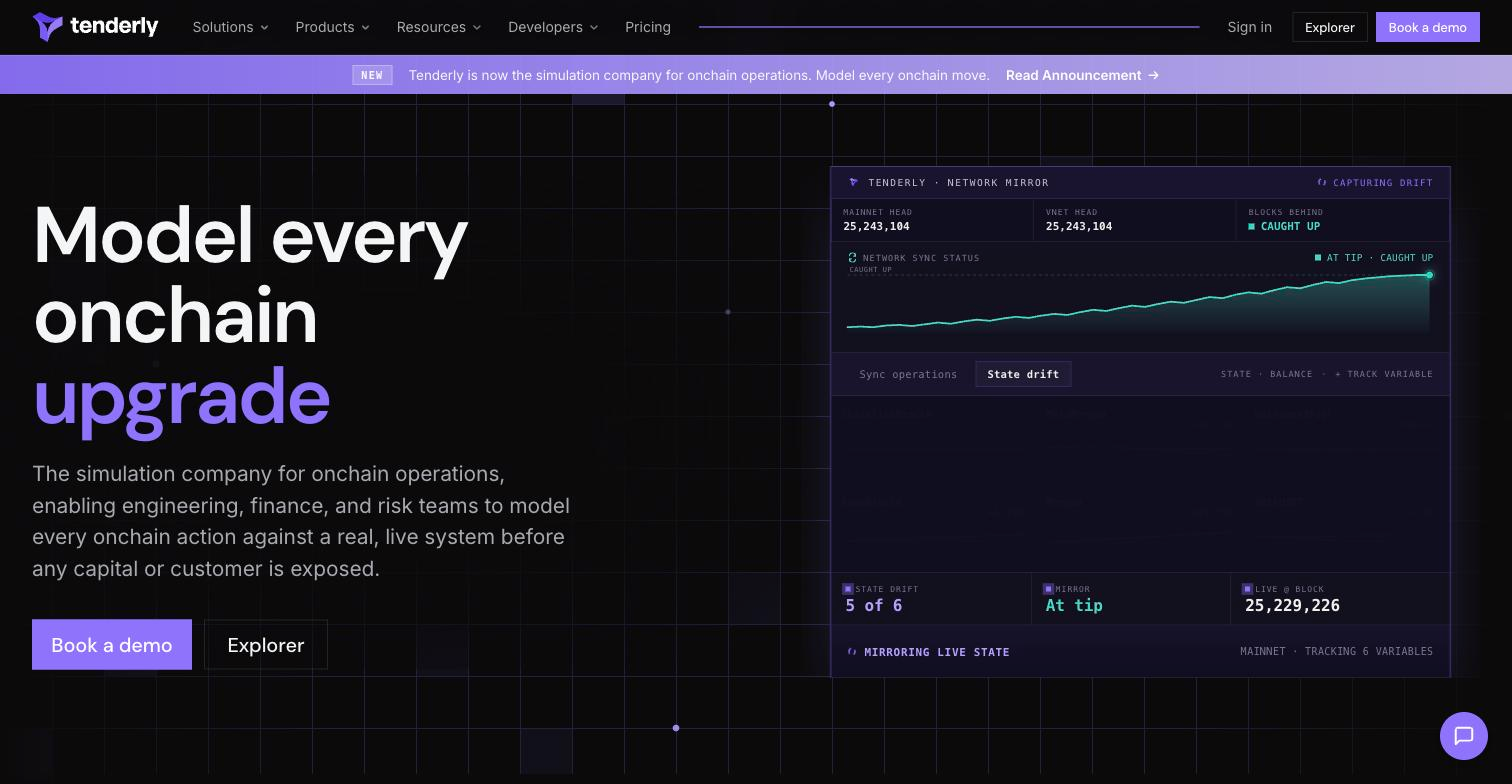Click the Mainnet Head value 25,243,104
The width and height of the screenshot is (1512, 784).
(x=876, y=227)
